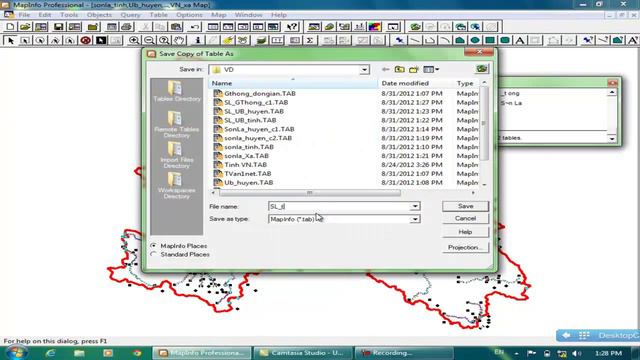Click the Change View magnifier icon

[x=164, y=40]
